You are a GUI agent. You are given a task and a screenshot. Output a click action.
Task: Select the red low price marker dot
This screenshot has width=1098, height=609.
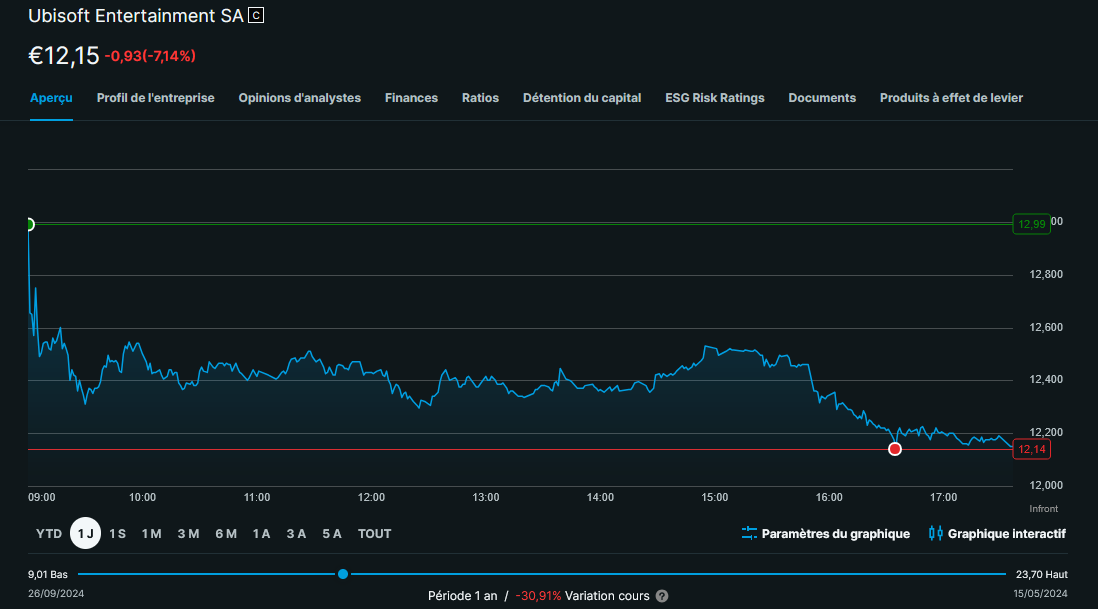[x=895, y=449]
